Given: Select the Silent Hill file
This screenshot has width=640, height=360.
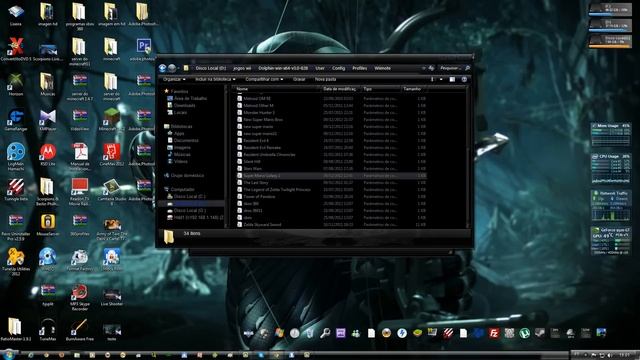Looking at the screenshot, I should pyautogui.click(x=252, y=162).
